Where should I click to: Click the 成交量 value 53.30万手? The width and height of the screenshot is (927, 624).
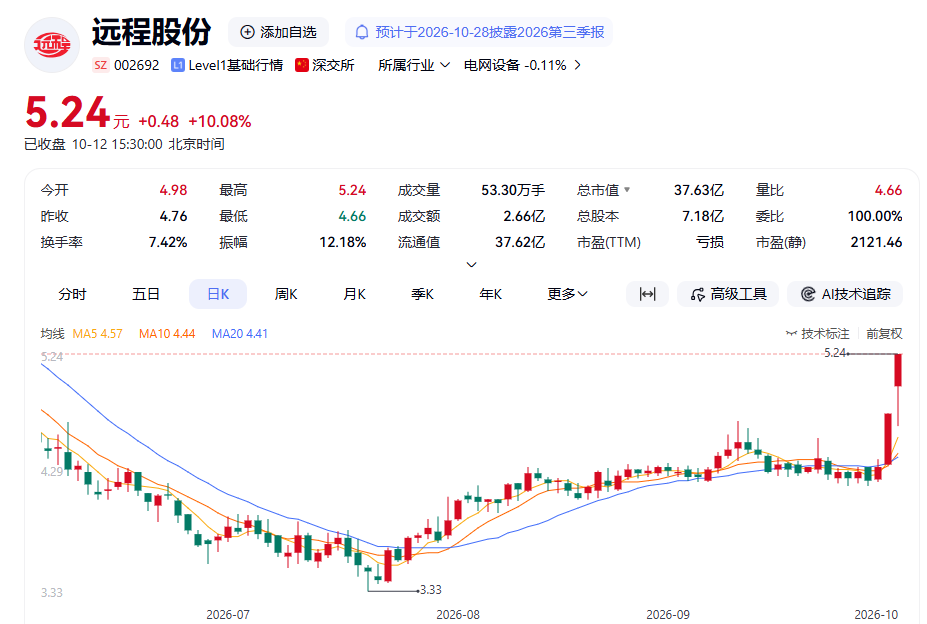click(x=513, y=190)
